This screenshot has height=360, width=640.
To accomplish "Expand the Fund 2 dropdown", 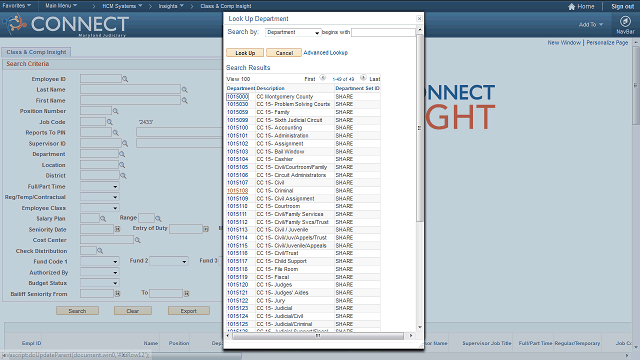I will click(169, 261).
